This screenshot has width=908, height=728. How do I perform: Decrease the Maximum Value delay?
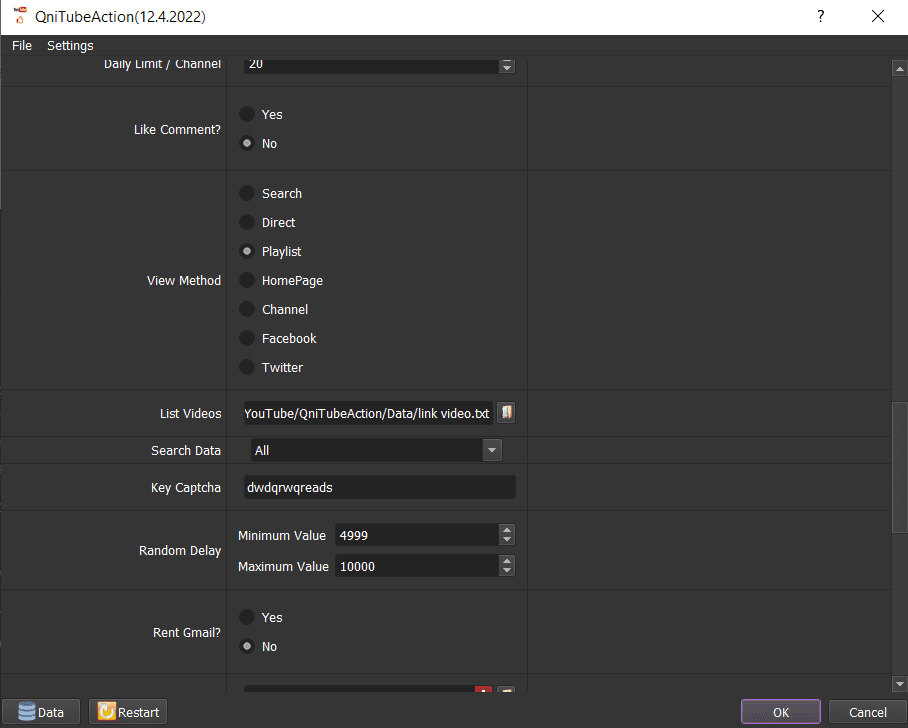(507, 572)
